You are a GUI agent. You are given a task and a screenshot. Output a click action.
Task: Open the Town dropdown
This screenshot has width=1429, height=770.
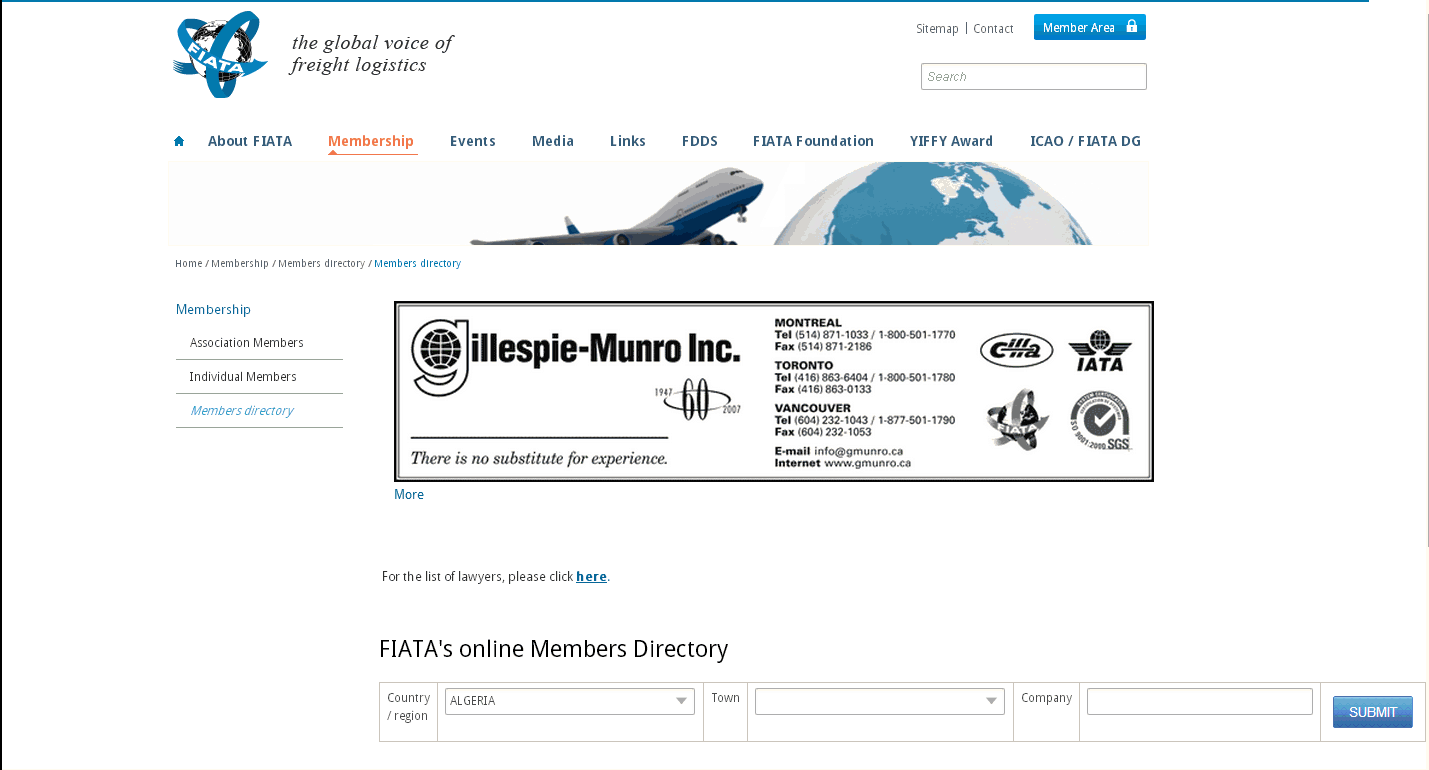point(880,701)
